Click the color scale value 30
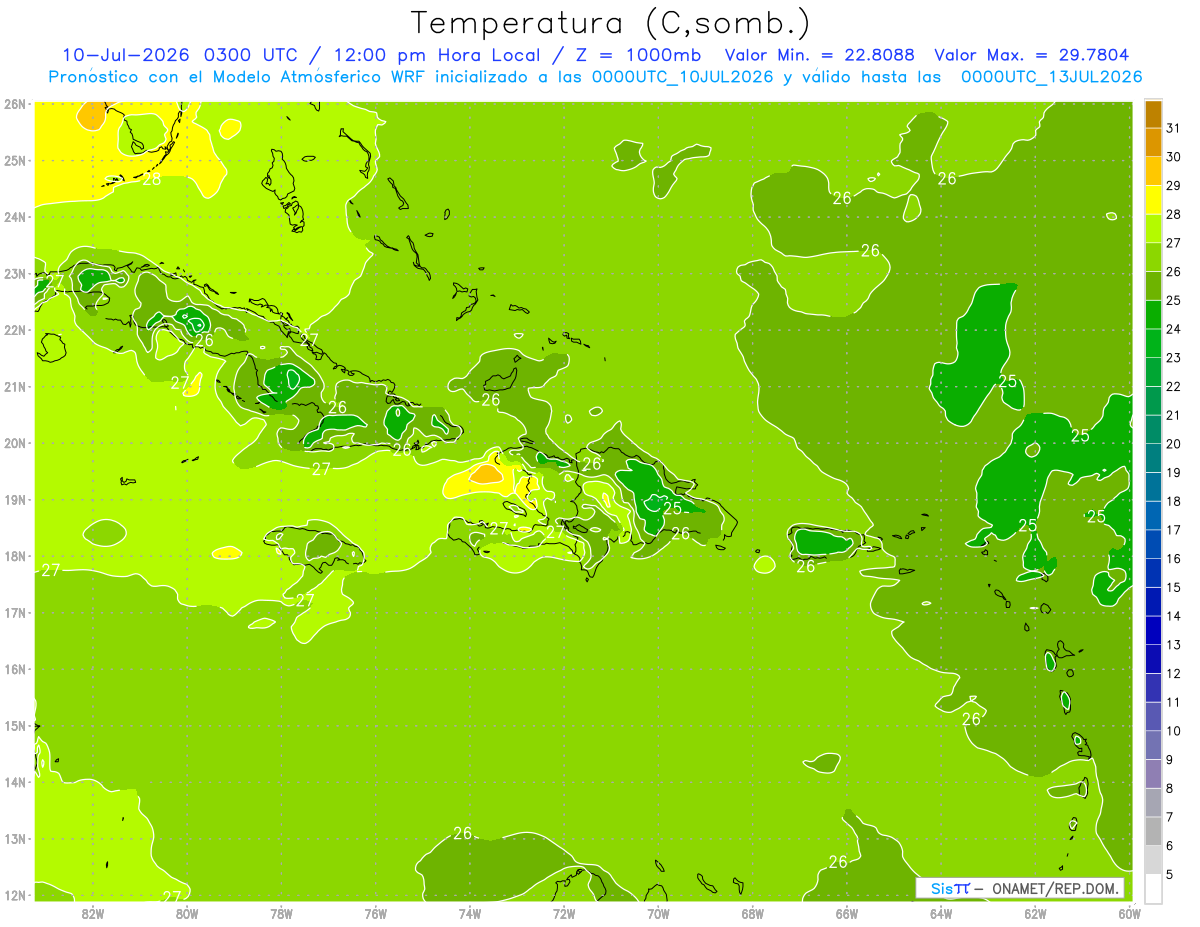 coord(1174,157)
